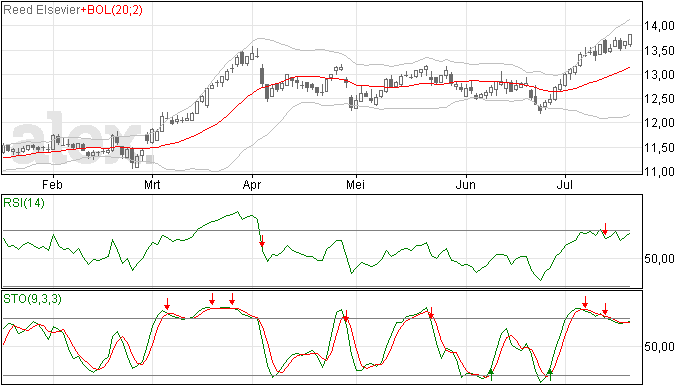Click the 14,00 price axis value
Screen dimensions: 690x387
(659, 26)
